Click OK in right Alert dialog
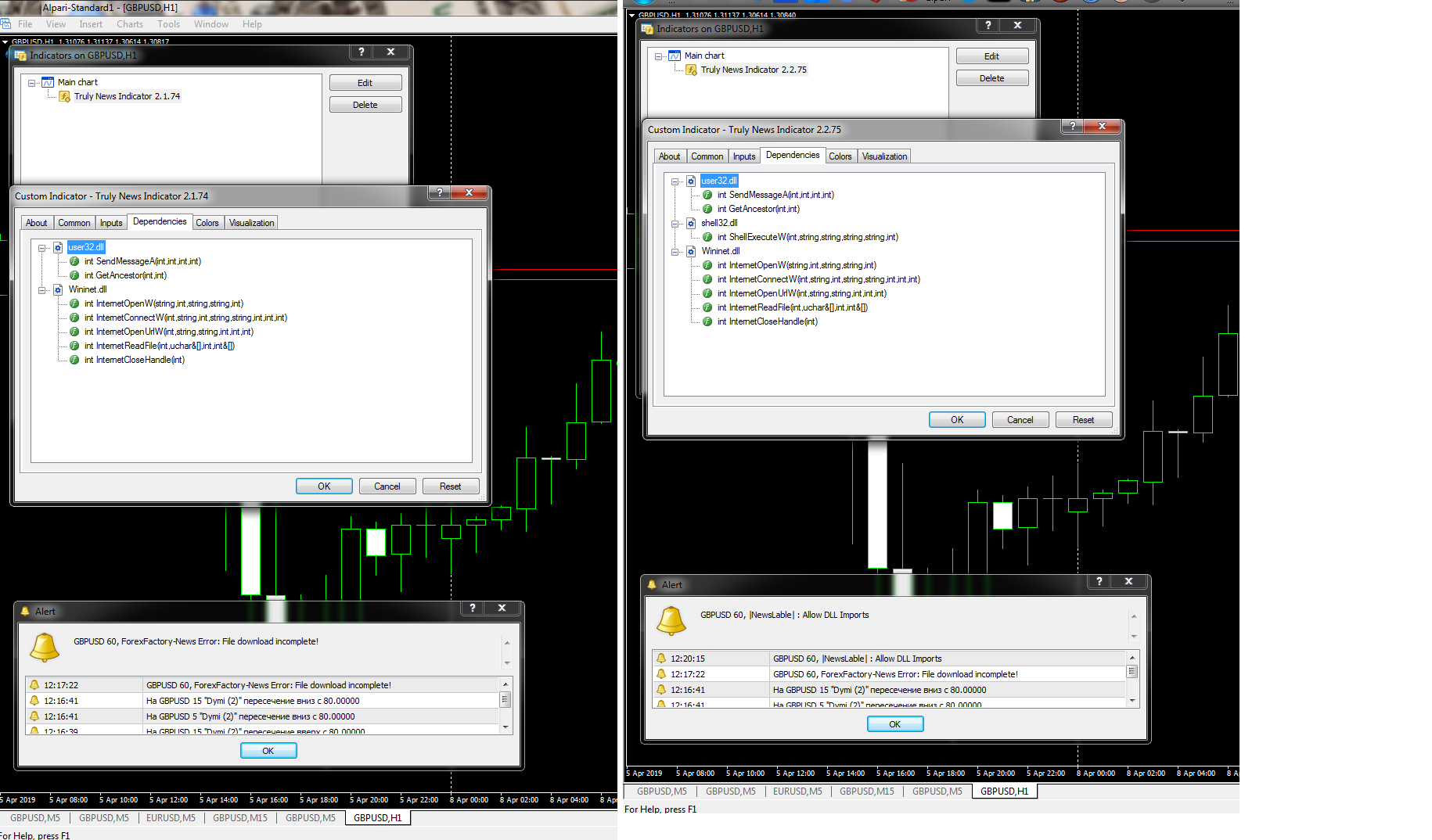1432x840 pixels. (x=895, y=724)
